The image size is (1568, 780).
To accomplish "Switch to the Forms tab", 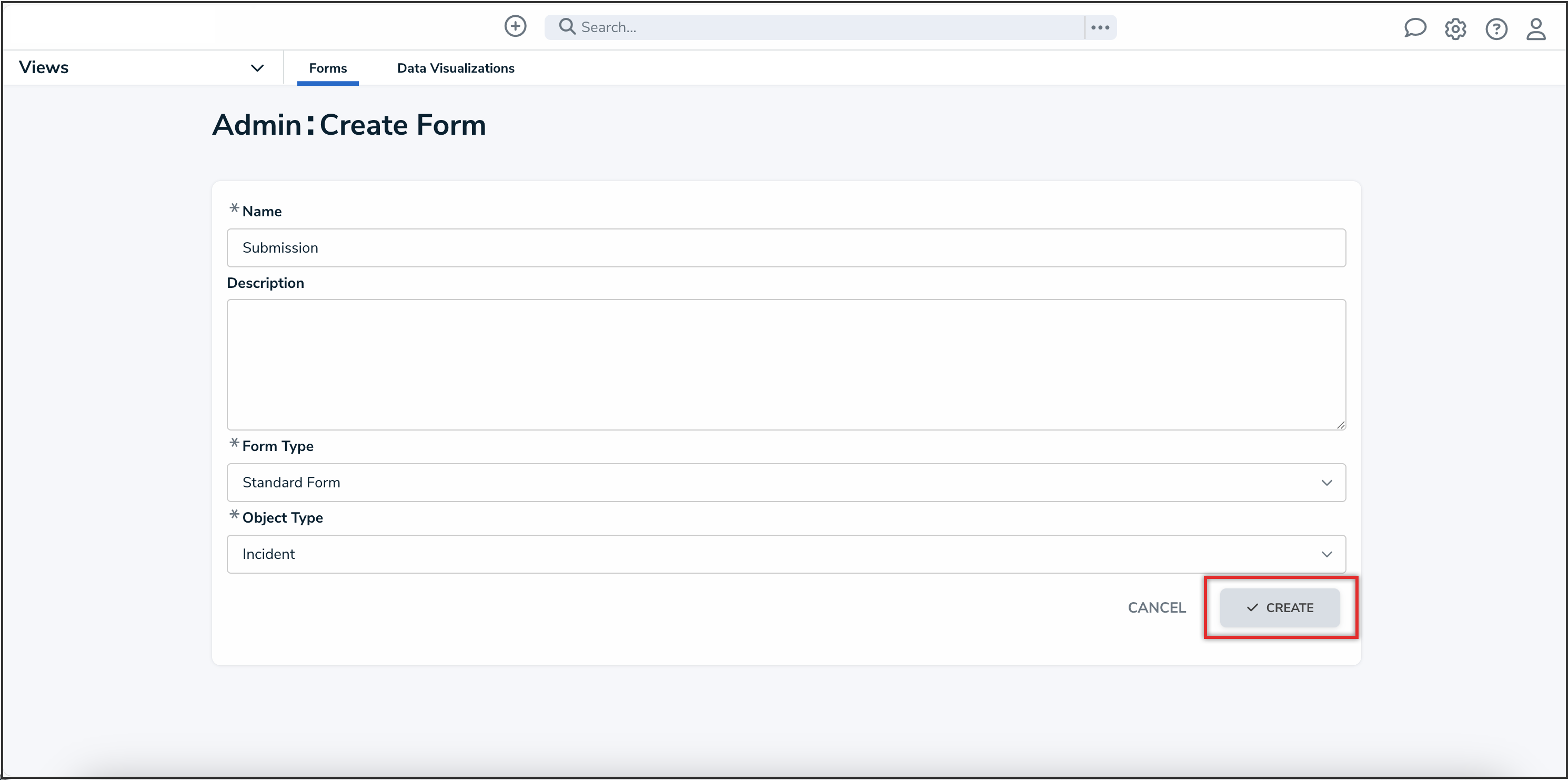I will coord(327,68).
